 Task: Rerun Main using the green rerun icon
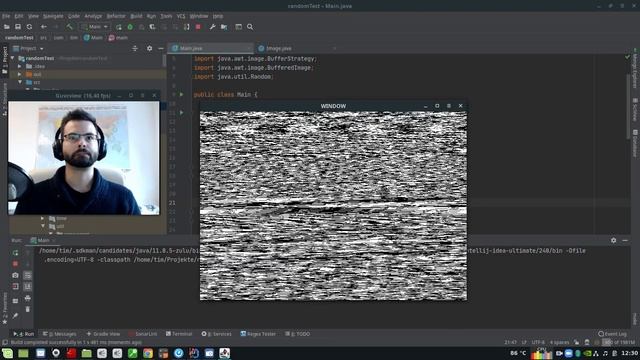(x=15, y=253)
